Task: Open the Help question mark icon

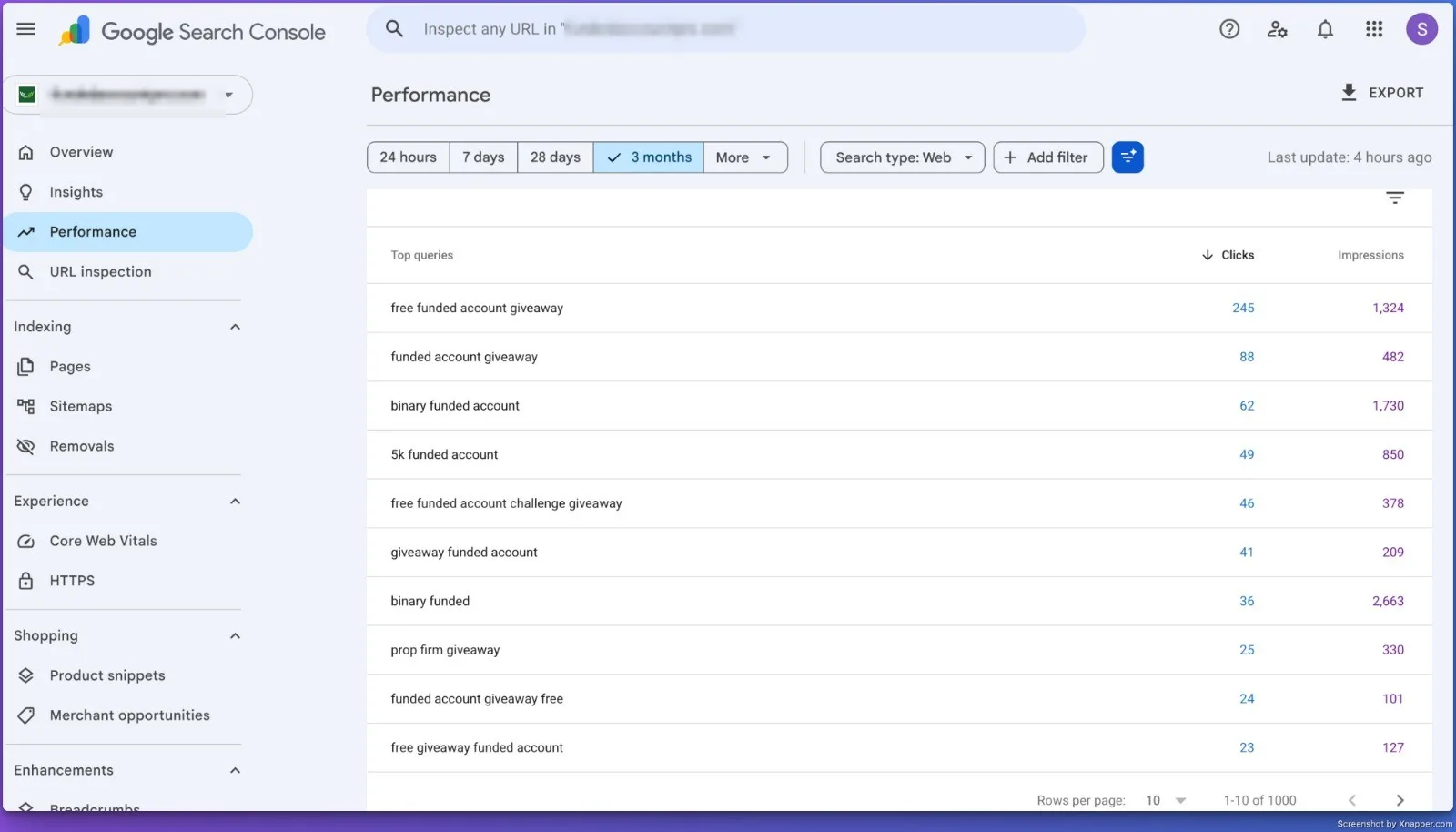Action: [1229, 29]
